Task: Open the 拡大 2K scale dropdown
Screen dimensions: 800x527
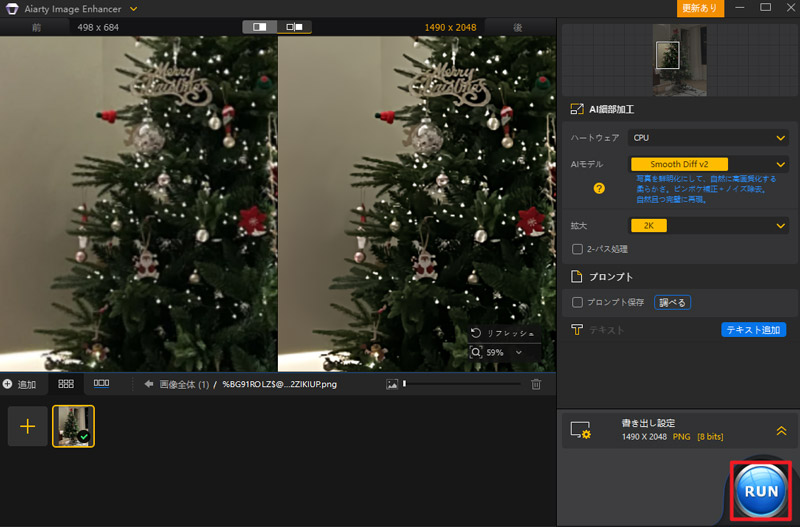Action: (x=708, y=225)
